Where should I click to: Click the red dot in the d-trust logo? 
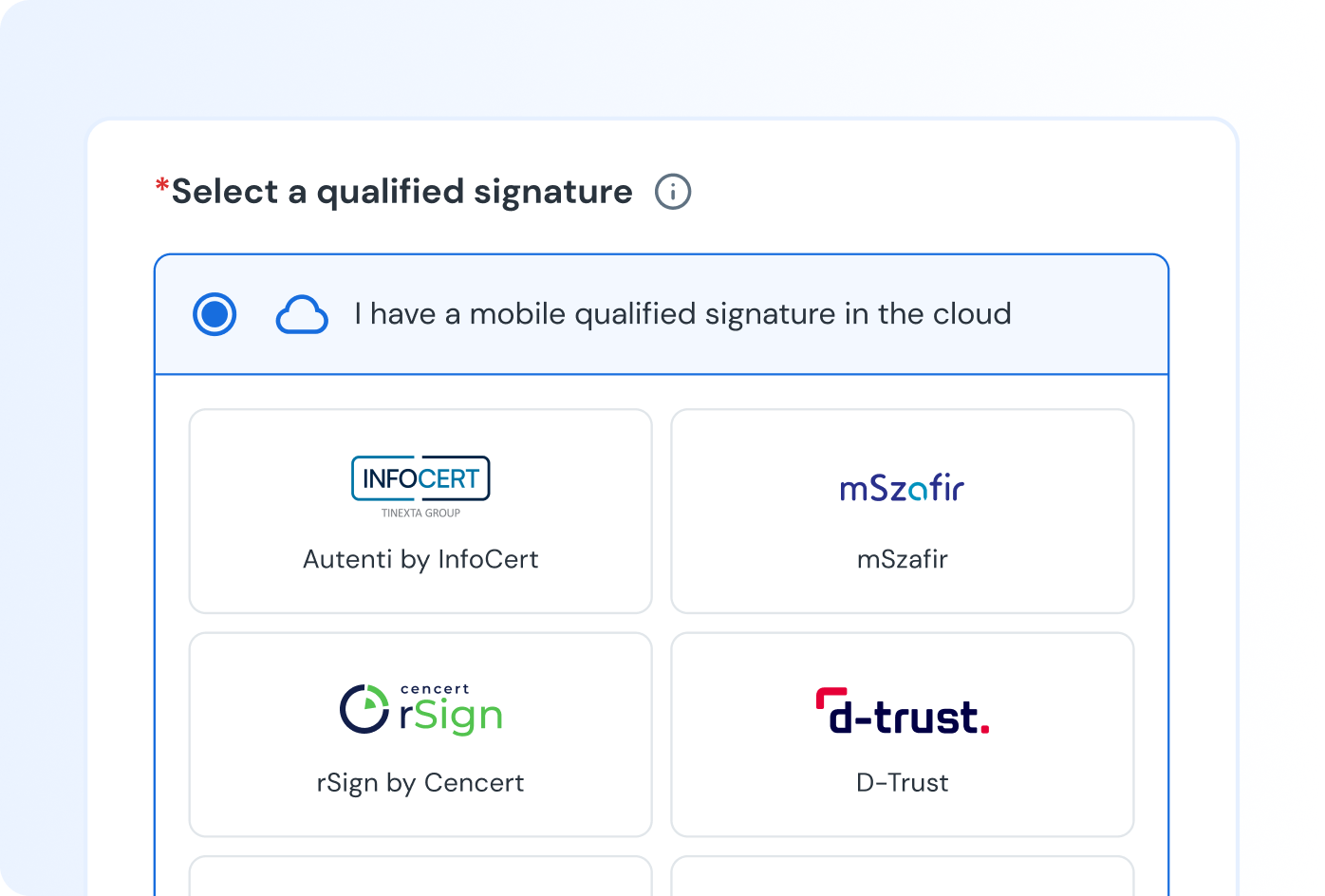(984, 729)
